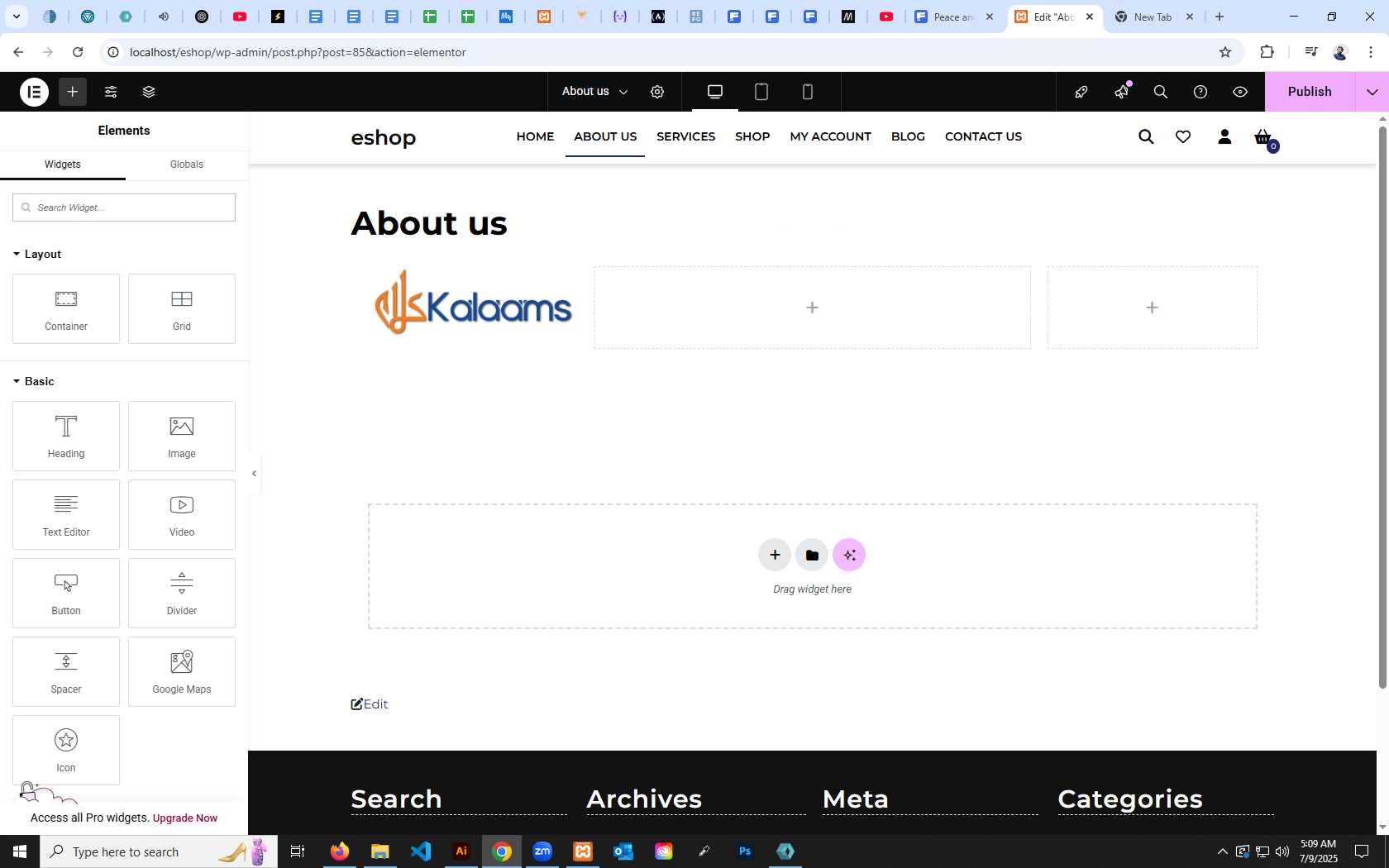
Task: Open Site Settings sliders icon
Action: click(x=111, y=92)
